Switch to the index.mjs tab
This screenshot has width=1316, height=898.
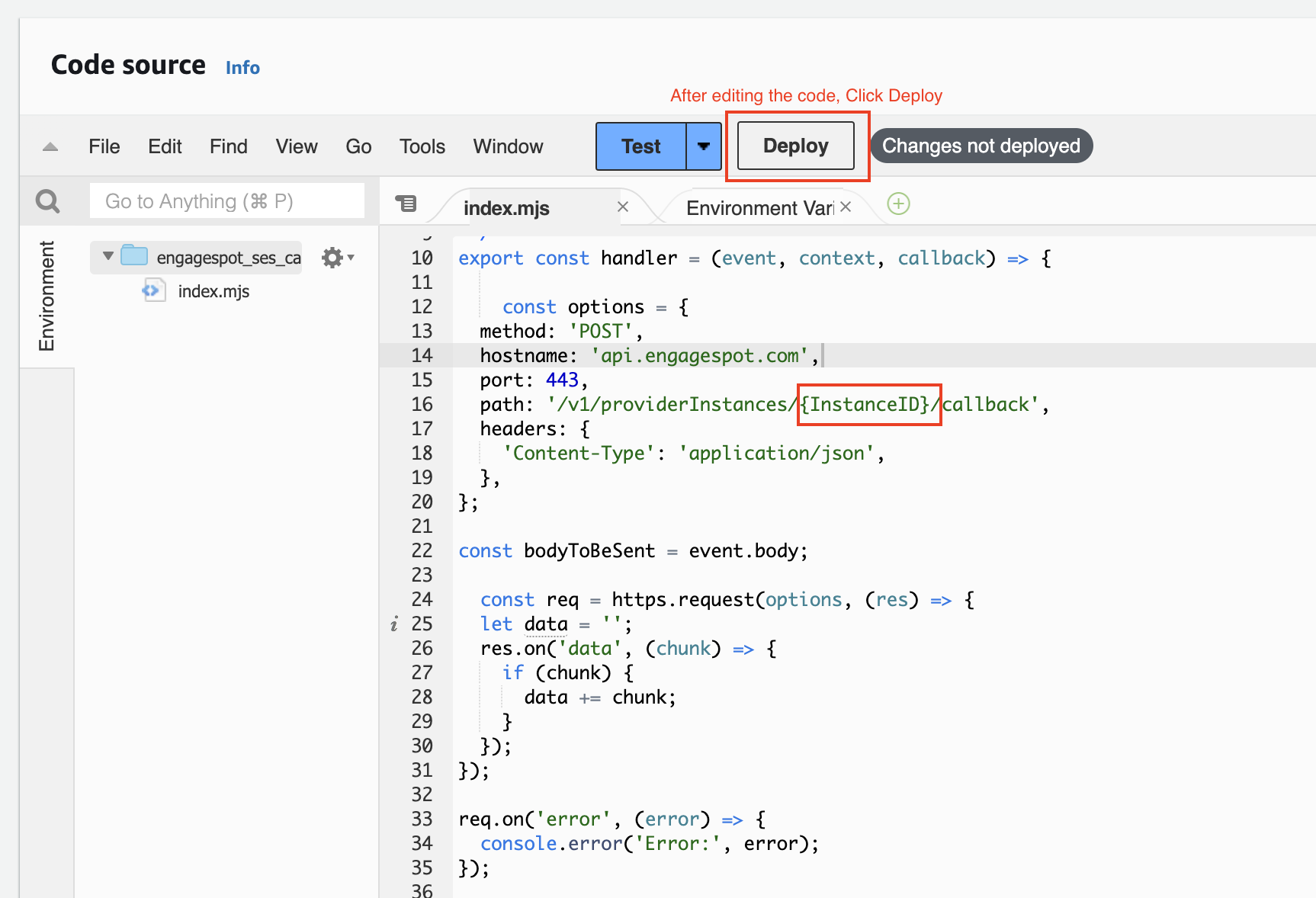[x=506, y=208]
